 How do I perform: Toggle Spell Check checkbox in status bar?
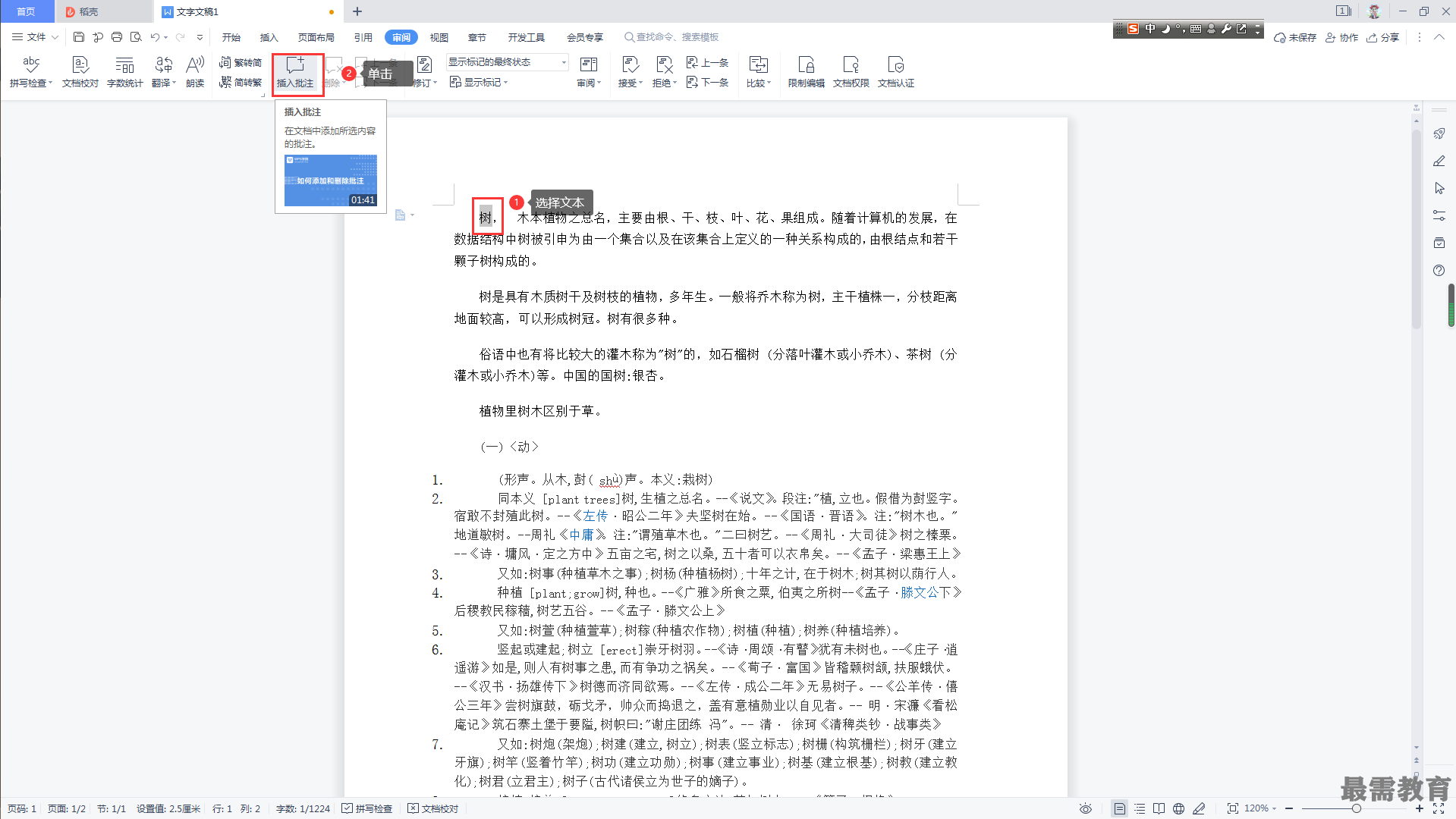click(367, 808)
